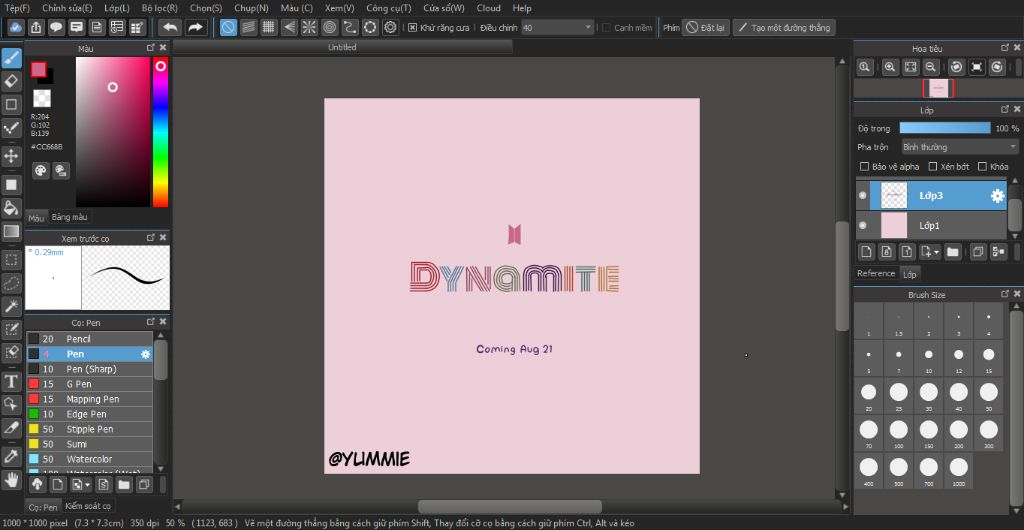Pick the Bucket fill tool

point(11,208)
